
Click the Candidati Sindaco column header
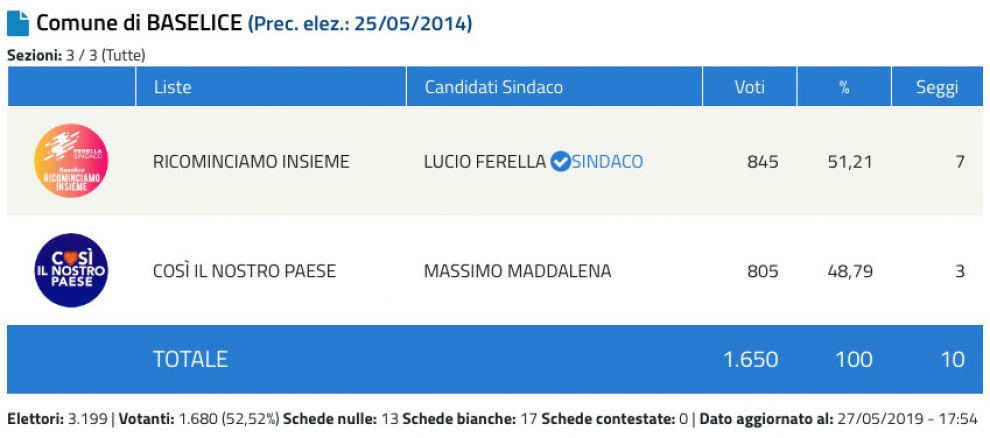[494, 87]
